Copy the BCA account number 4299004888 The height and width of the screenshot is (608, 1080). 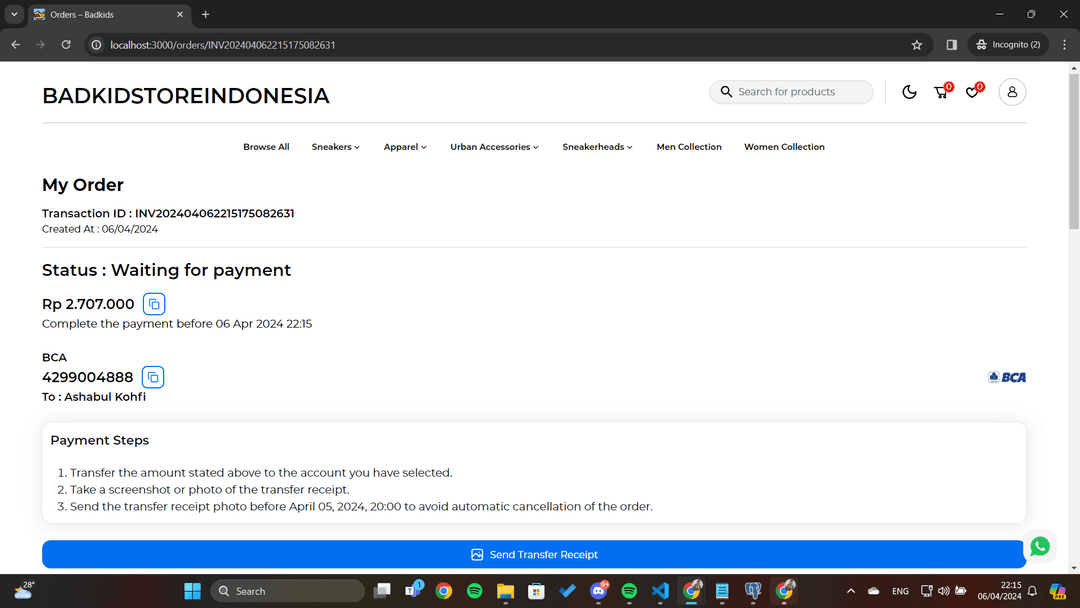coord(153,377)
